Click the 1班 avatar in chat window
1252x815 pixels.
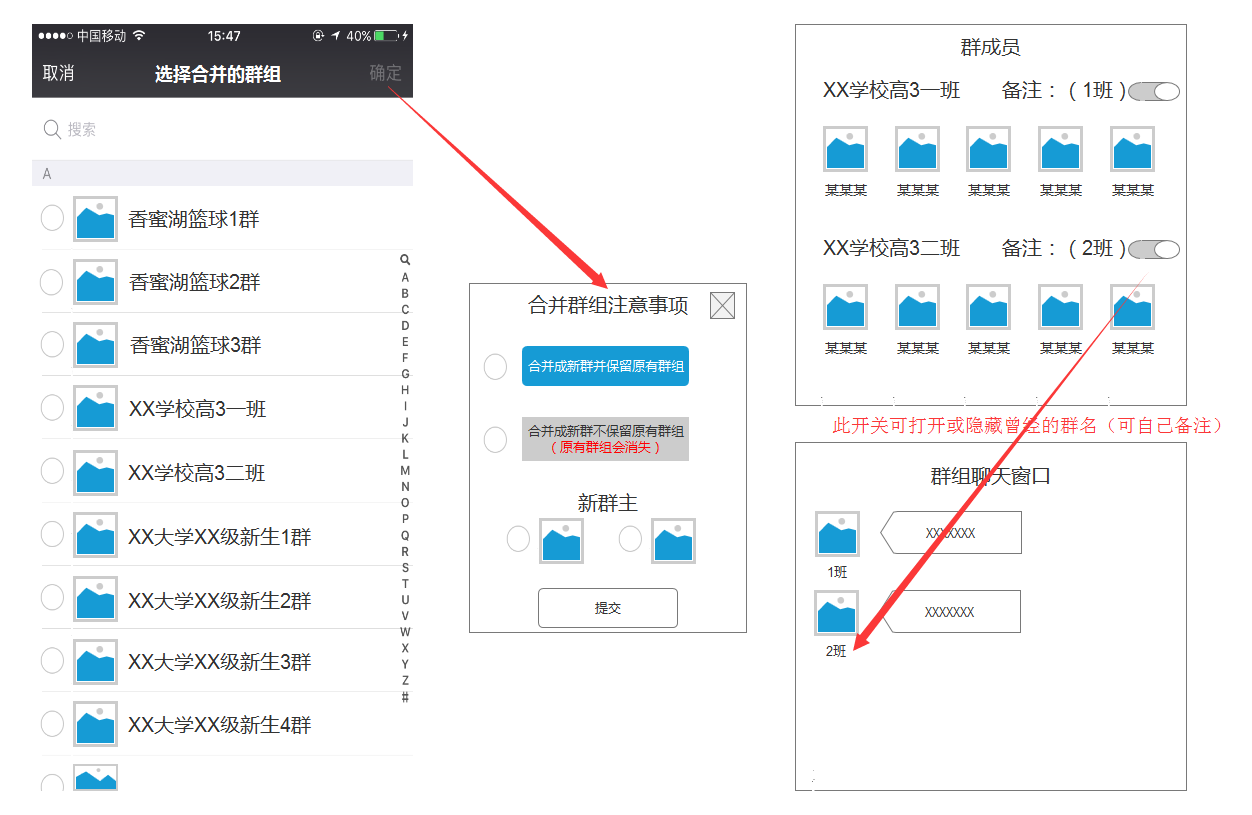point(837,534)
